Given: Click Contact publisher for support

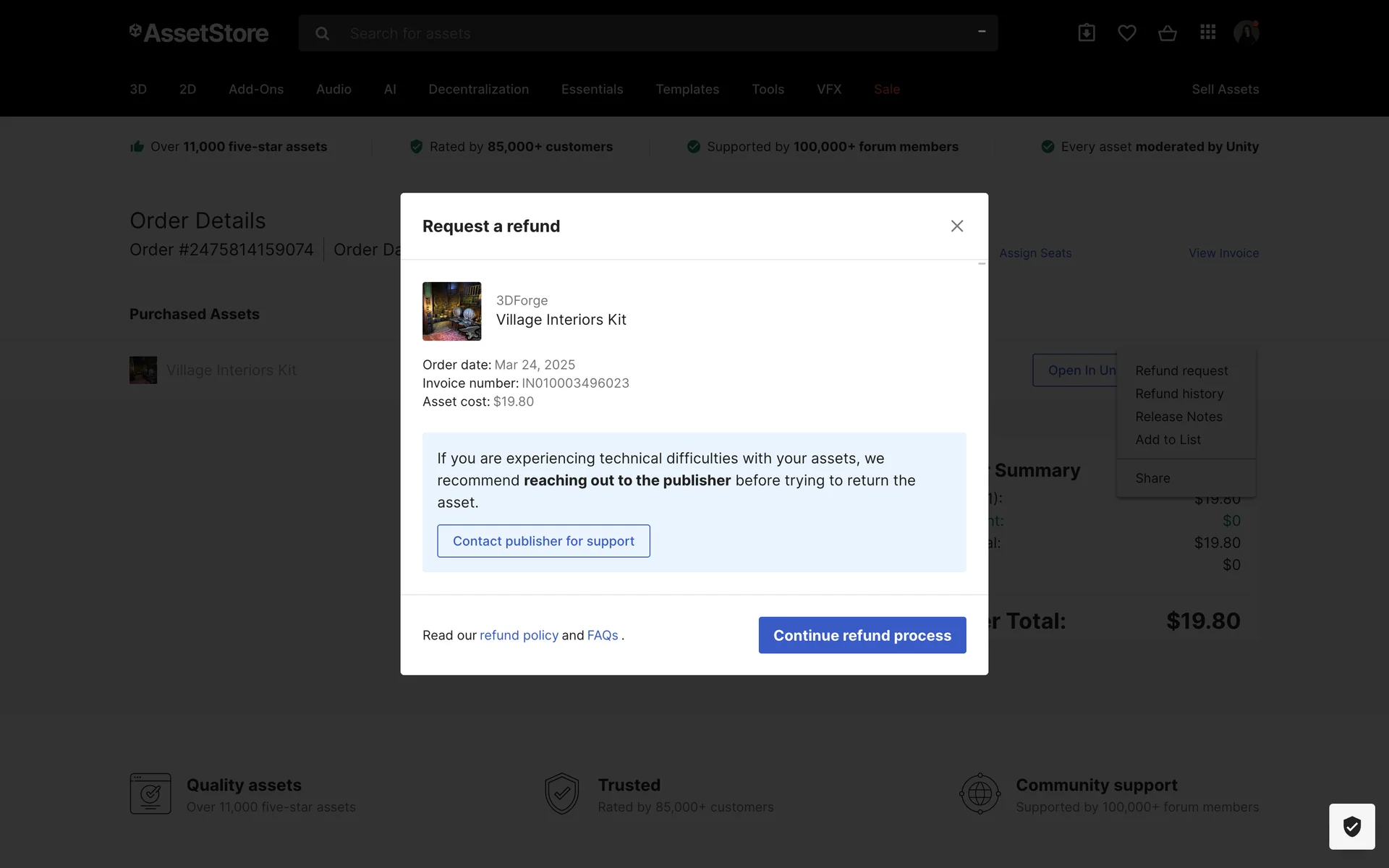Looking at the screenshot, I should [x=543, y=541].
